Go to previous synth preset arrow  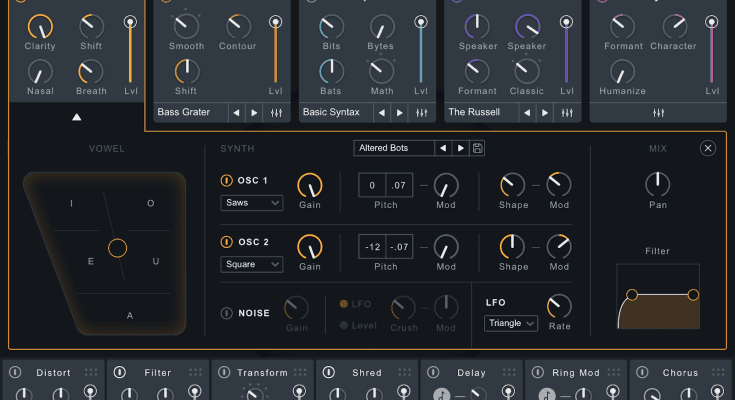pyautogui.click(x=442, y=148)
